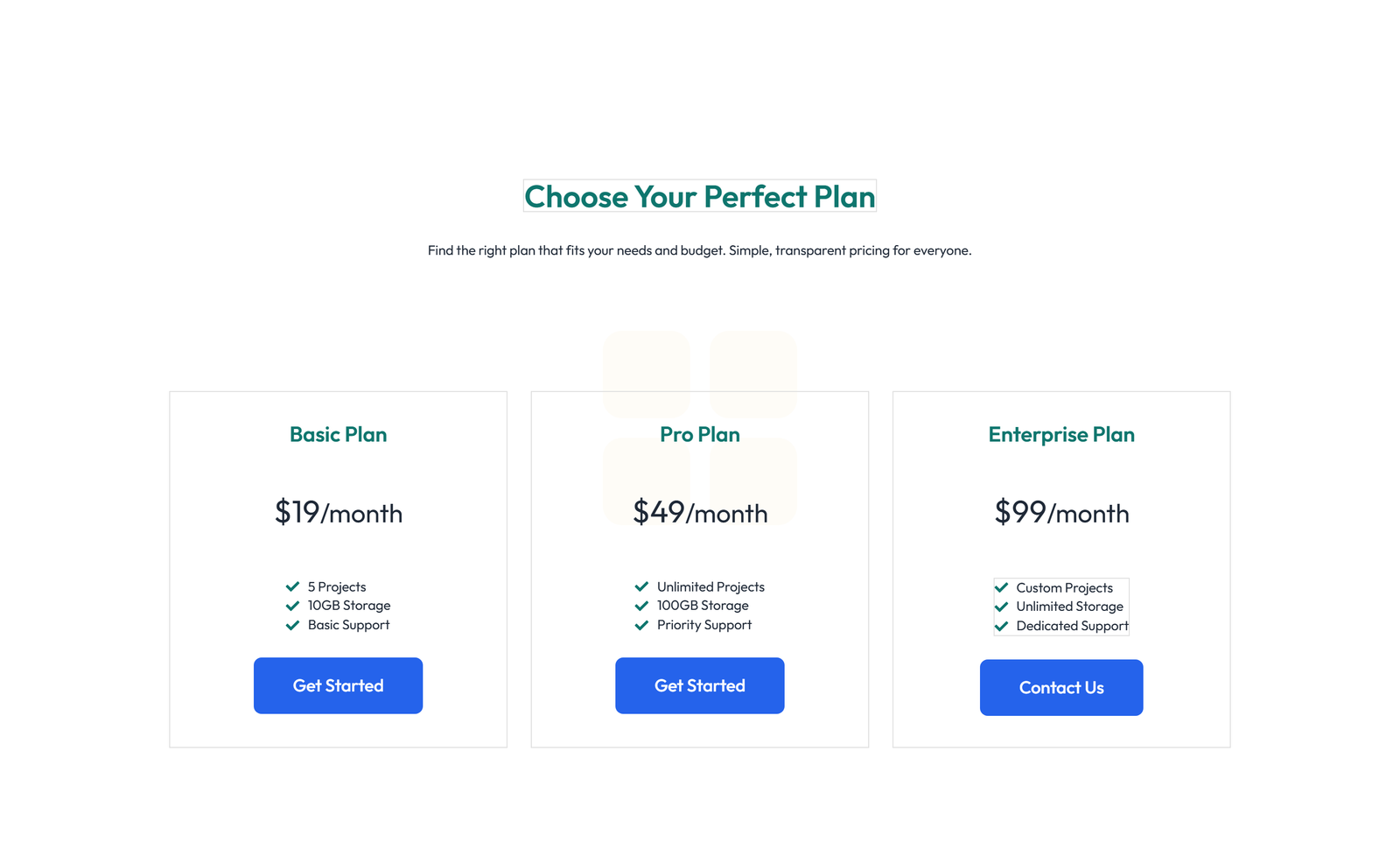Click the $19/month price label
The width and height of the screenshot is (1400, 856).
(338, 513)
